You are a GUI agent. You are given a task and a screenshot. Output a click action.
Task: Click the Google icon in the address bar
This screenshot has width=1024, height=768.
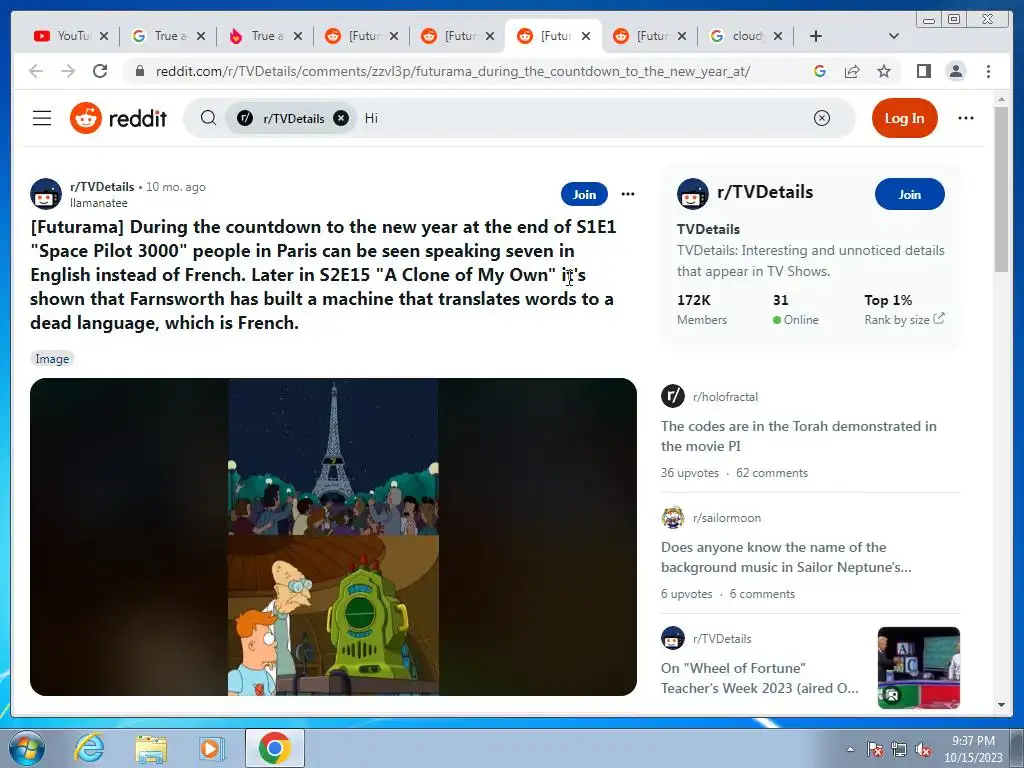820,71
